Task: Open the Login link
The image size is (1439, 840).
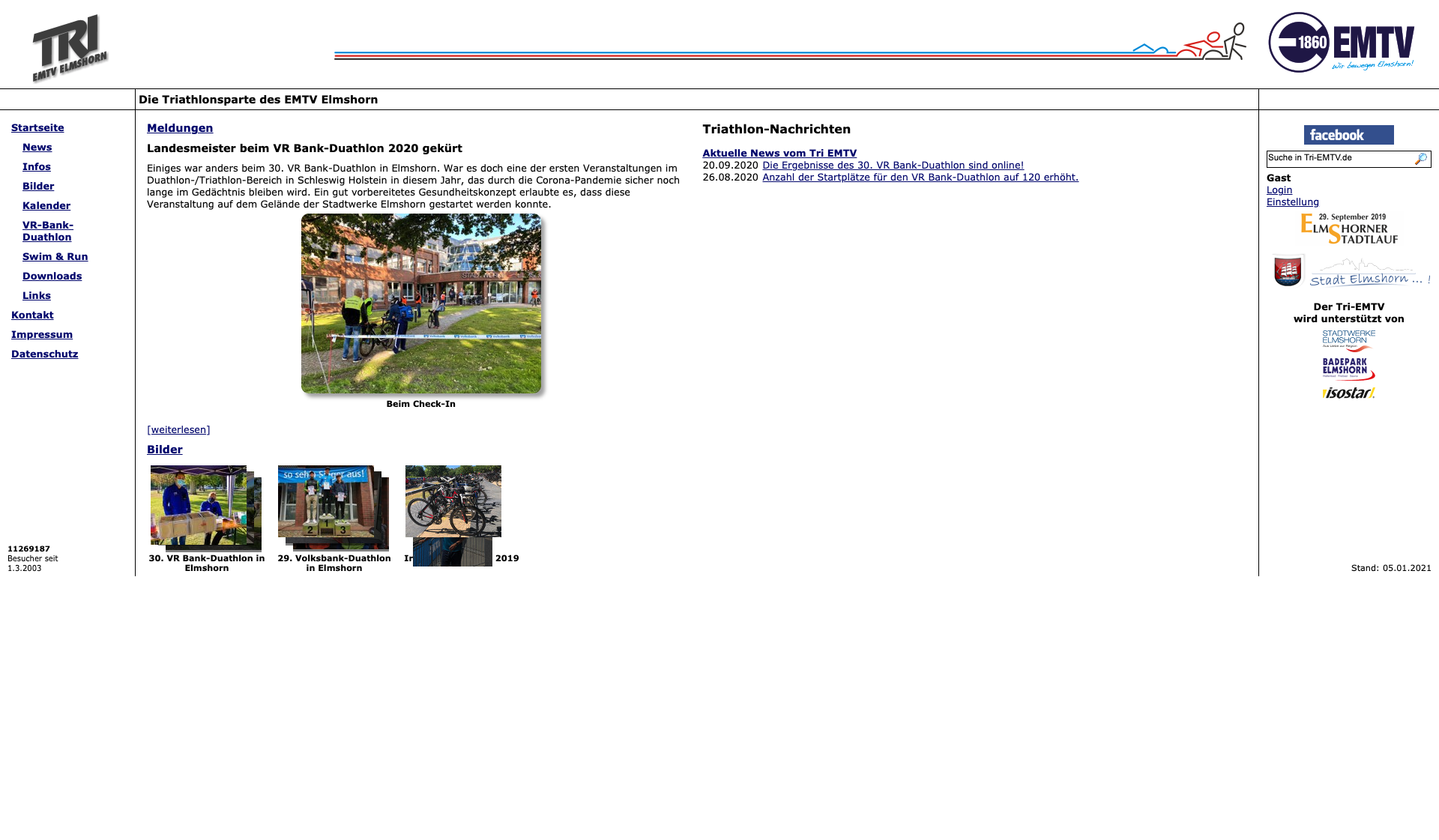Action: coord(1279,190)
